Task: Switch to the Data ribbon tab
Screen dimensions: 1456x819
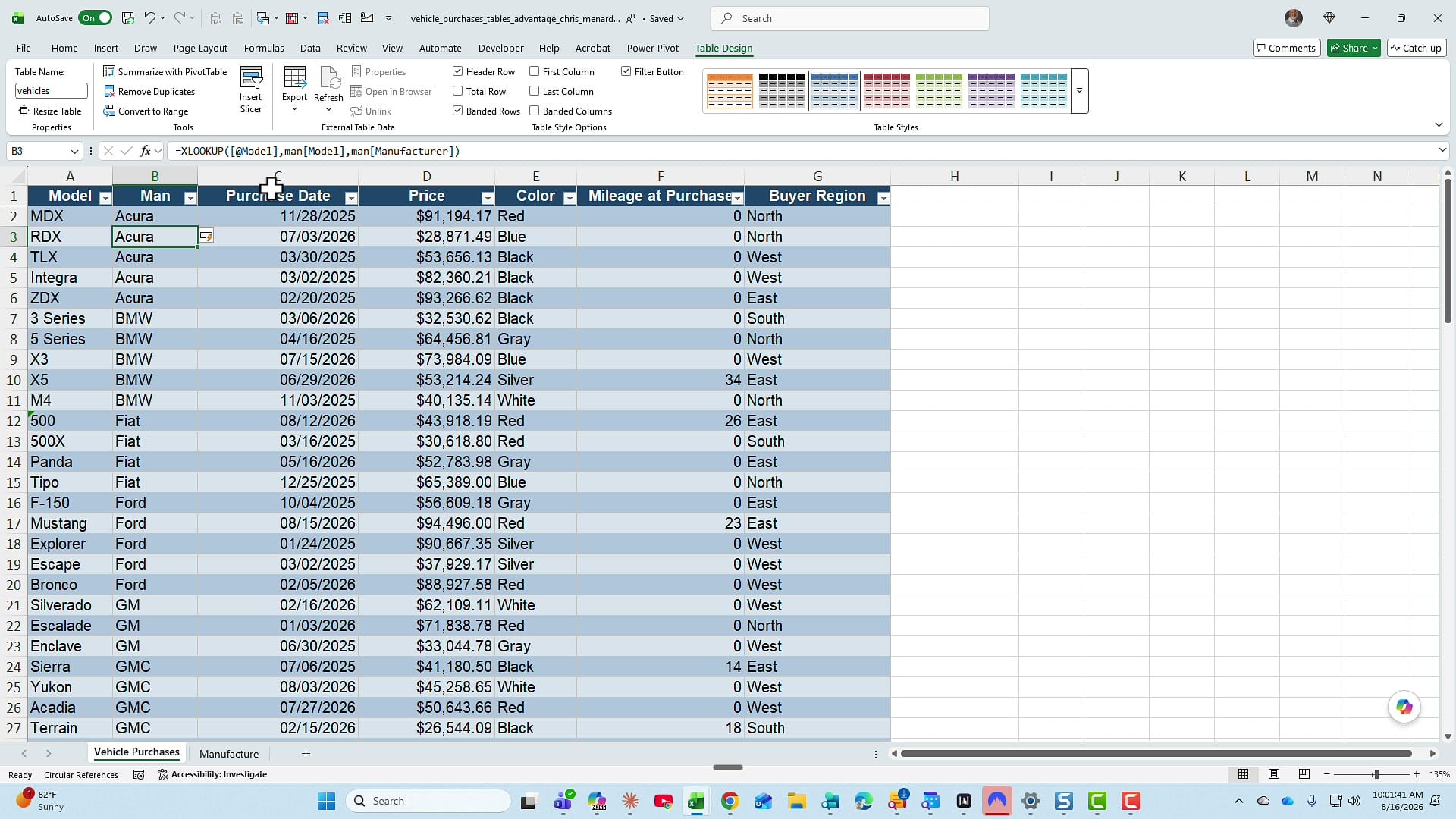Action: click(310, 48)
